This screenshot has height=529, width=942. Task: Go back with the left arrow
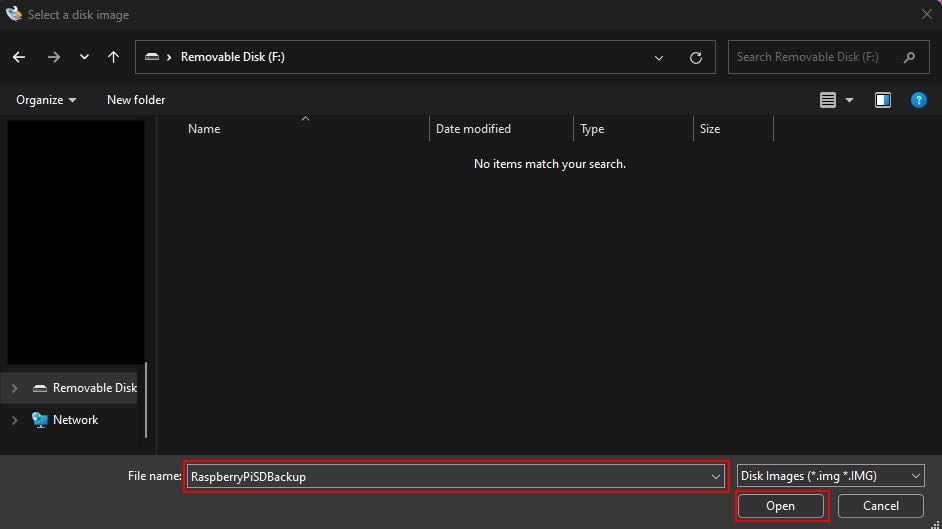[x=19, y=57]
